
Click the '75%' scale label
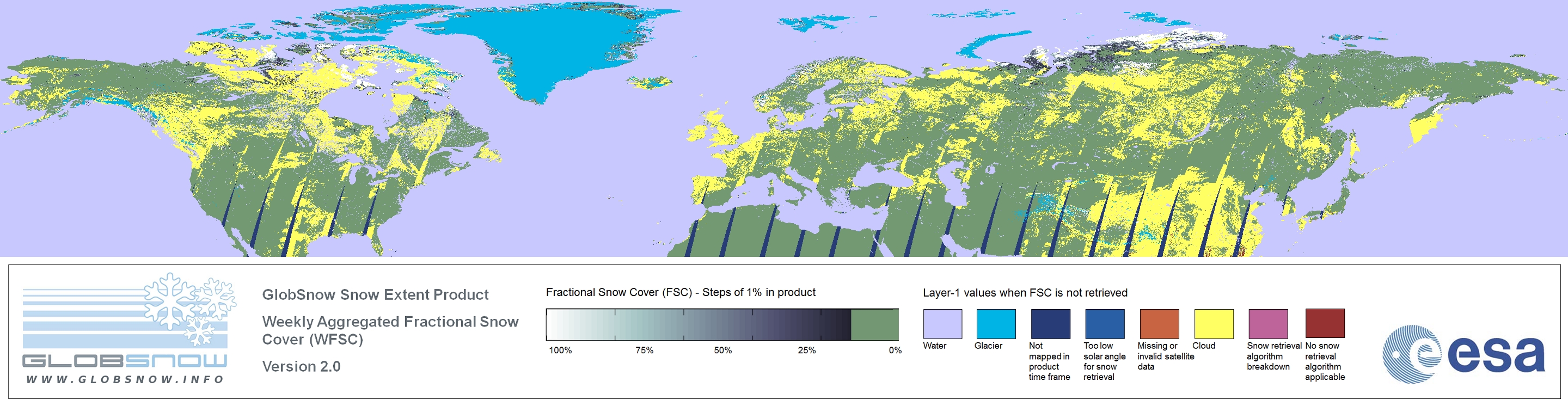644,350
